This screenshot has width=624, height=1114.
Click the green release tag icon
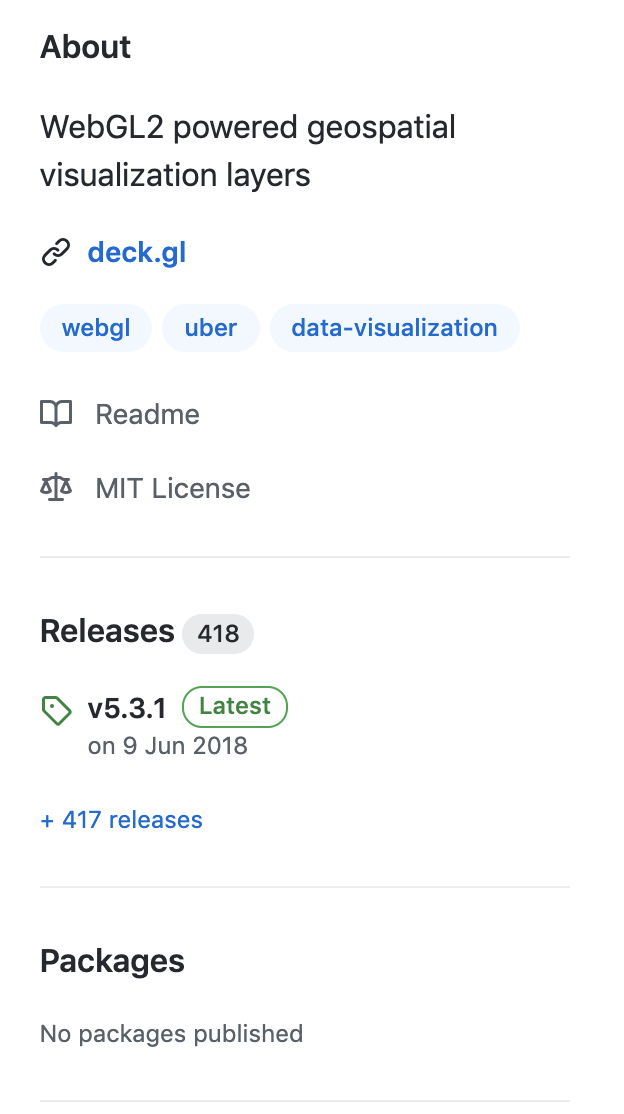pos(56,709)
